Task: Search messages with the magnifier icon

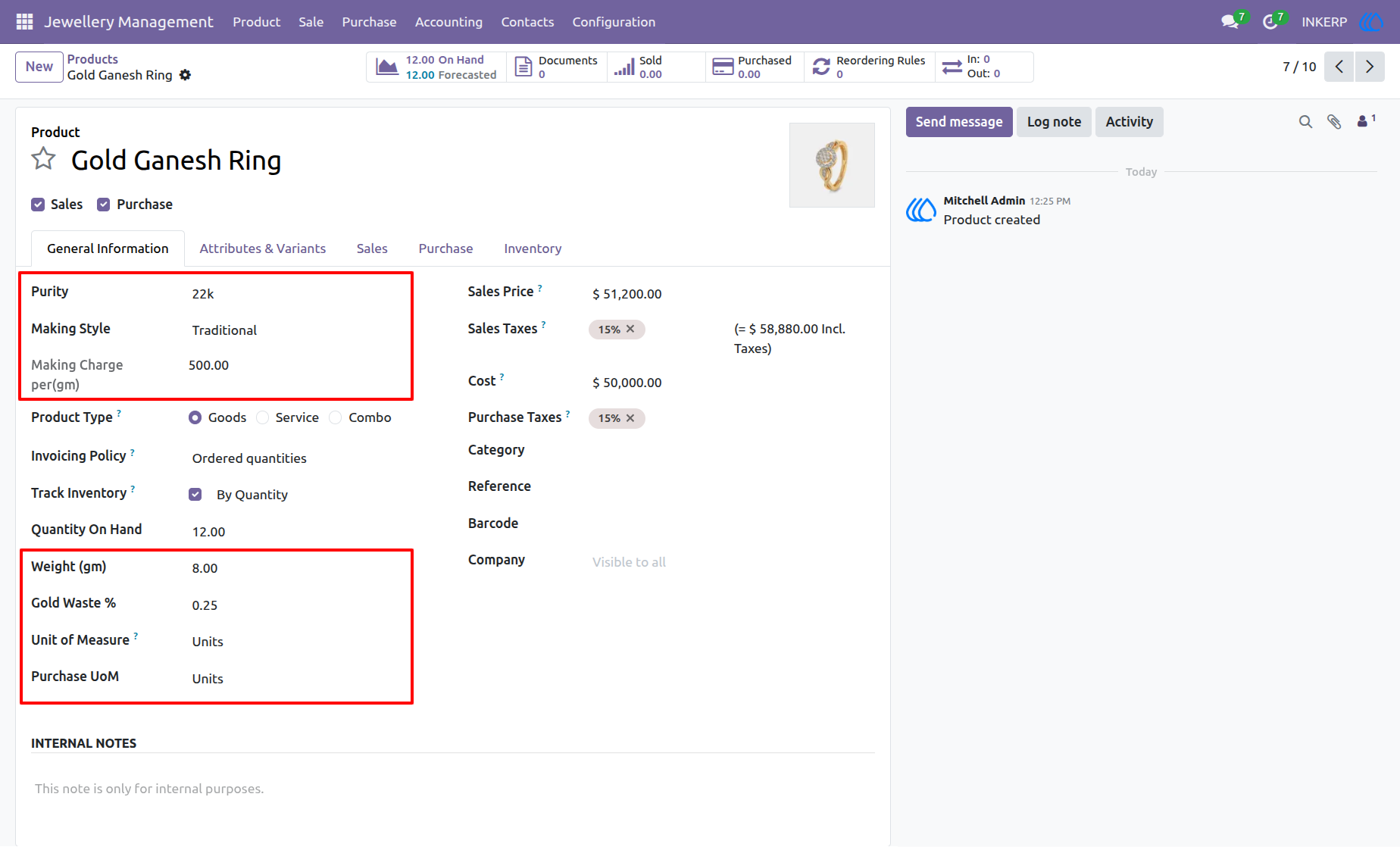Action: 1305,122
